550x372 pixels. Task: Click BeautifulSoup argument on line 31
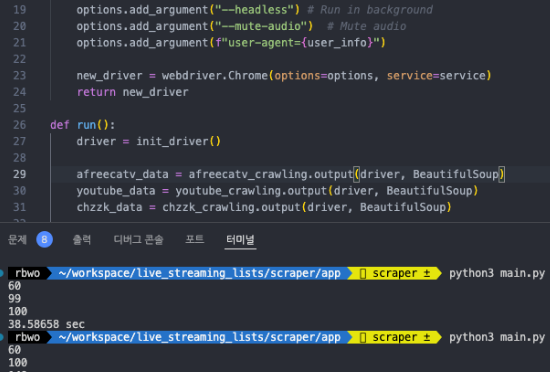coord(403,207)
